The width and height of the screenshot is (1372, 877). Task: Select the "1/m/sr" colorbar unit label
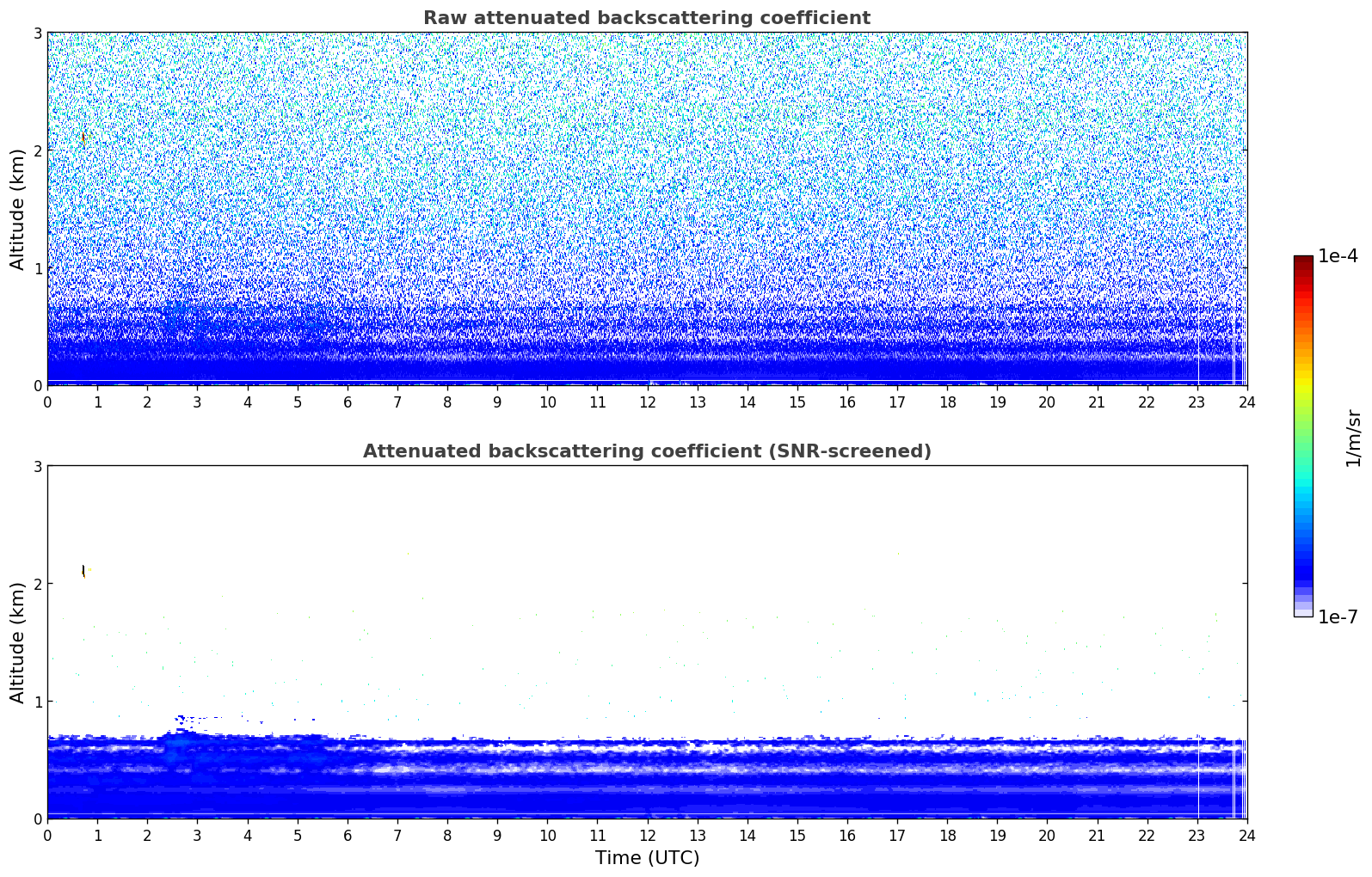(x=1353, y=437)
